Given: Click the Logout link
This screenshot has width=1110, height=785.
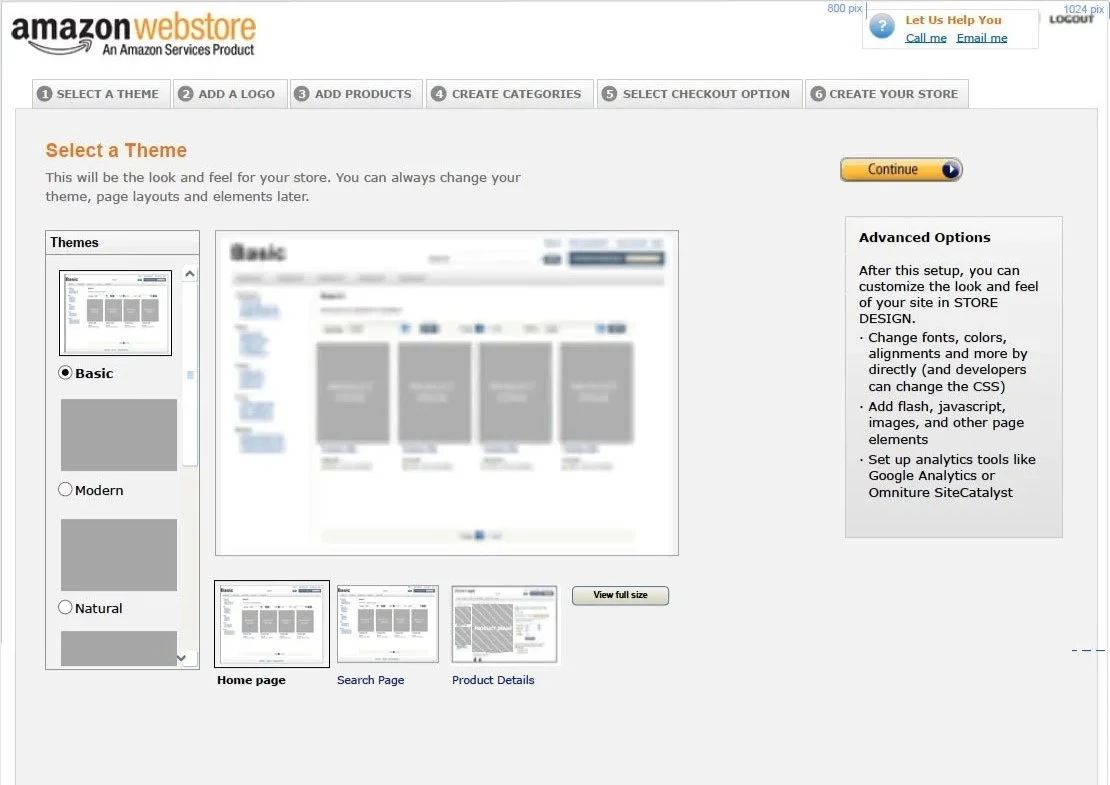Looking at the screenshot, I should click(x=1071, y=19).
